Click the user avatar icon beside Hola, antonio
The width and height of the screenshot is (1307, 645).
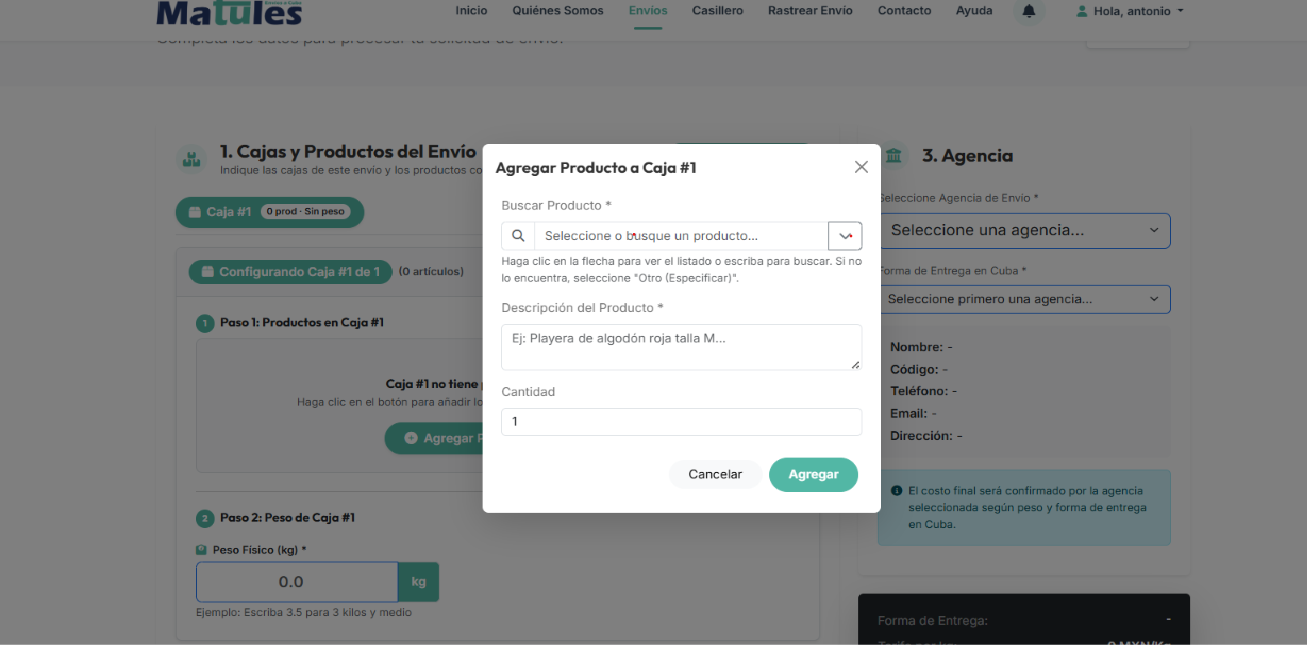coord(1081,11)
